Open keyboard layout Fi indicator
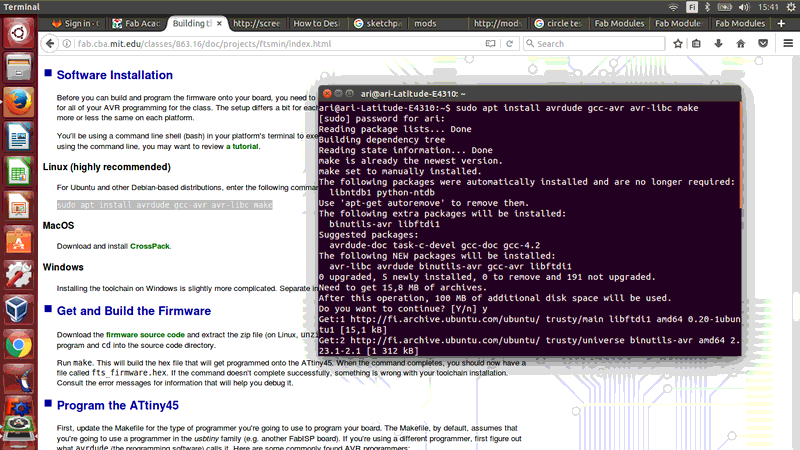Image resolution: width=800 pixels, height=450 pixels. [692, 7]
